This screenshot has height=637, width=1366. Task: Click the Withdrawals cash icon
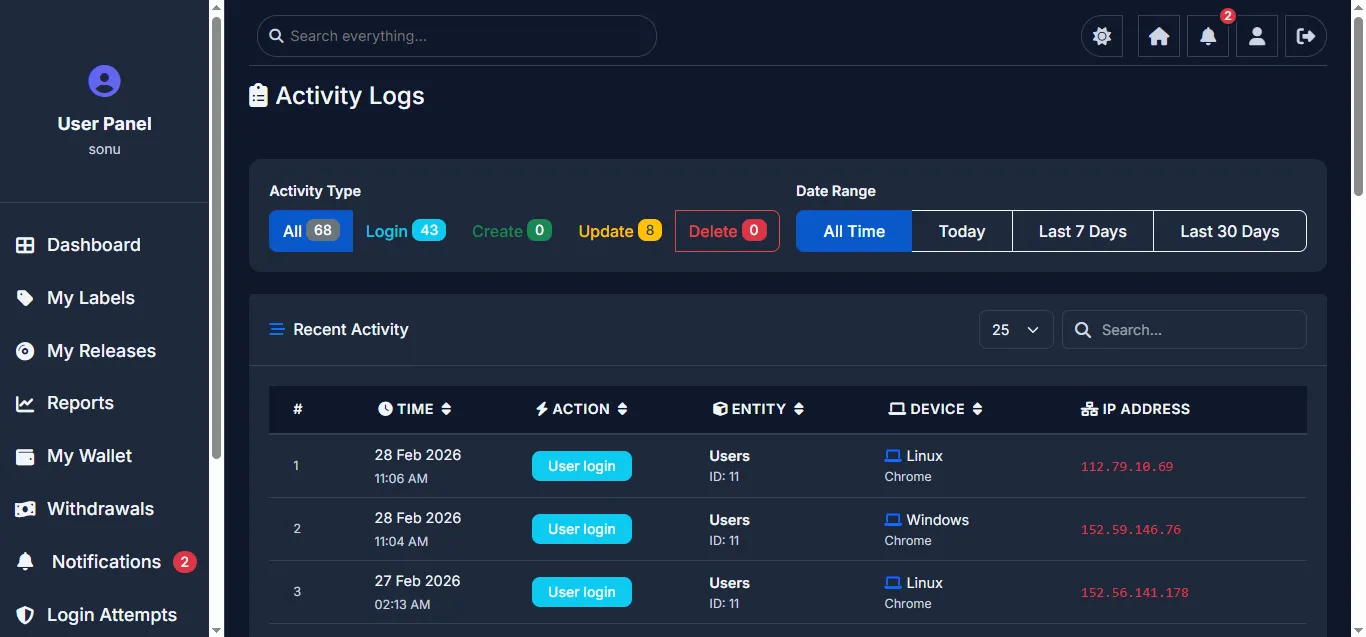coord(25,509)
